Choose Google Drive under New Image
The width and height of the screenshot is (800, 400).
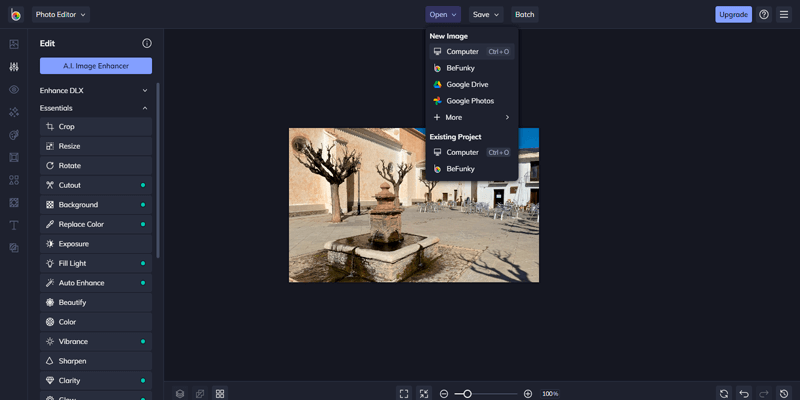[467, 85]
